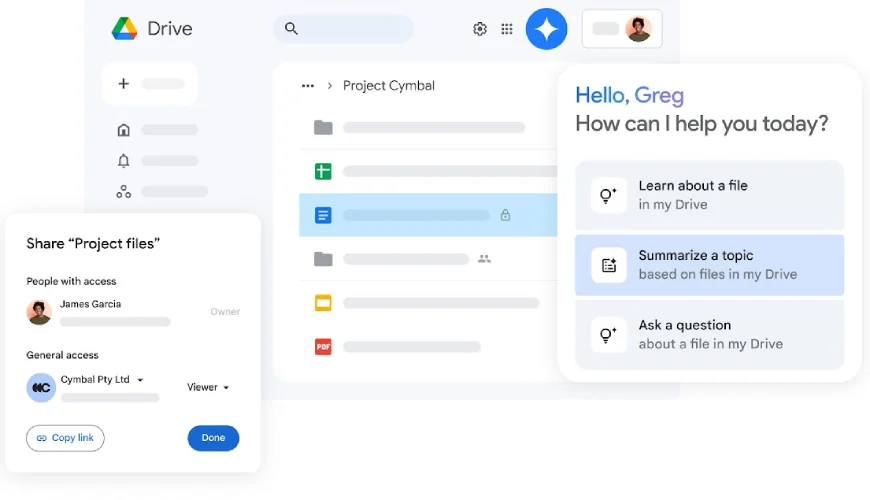Click the James Garcia name
Viewport: 870px width, 500px height.
point(90,304)
